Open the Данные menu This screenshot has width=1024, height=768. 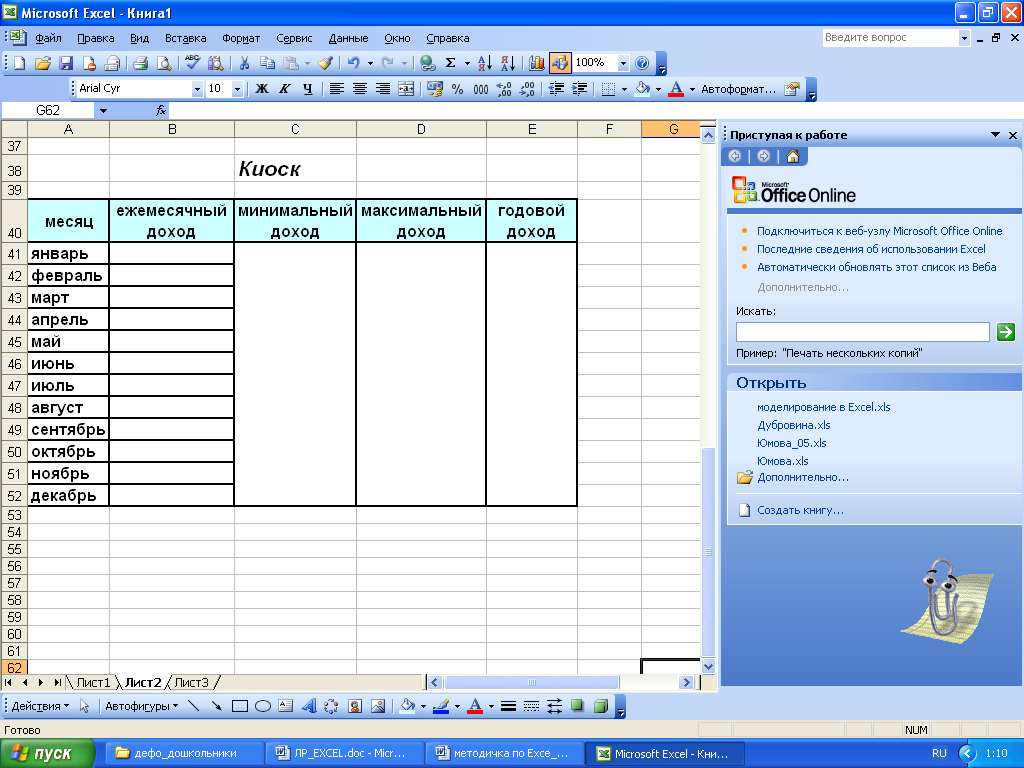click(x=348, y=38)
